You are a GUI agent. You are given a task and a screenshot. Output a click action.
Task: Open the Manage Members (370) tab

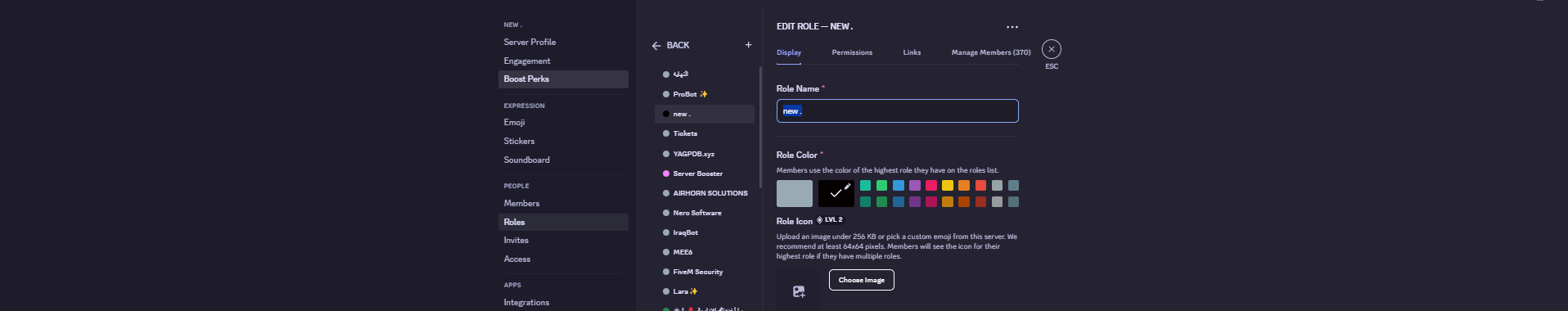point(991,52)
